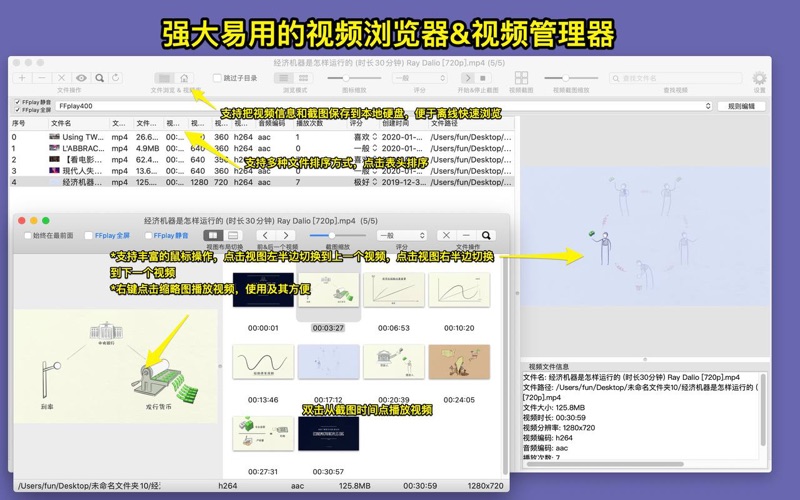Select the 00:06:53 screenshot thumbnail
The width and height of the screenshot is (800, 500).
pos(394,290)
